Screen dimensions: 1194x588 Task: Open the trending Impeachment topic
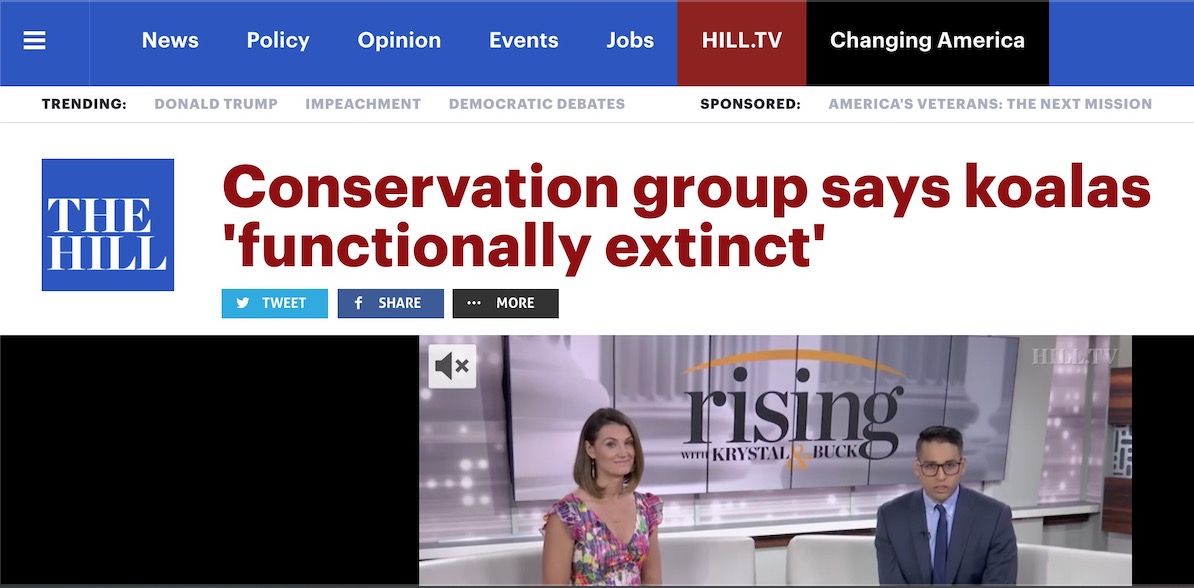(363, 104)
